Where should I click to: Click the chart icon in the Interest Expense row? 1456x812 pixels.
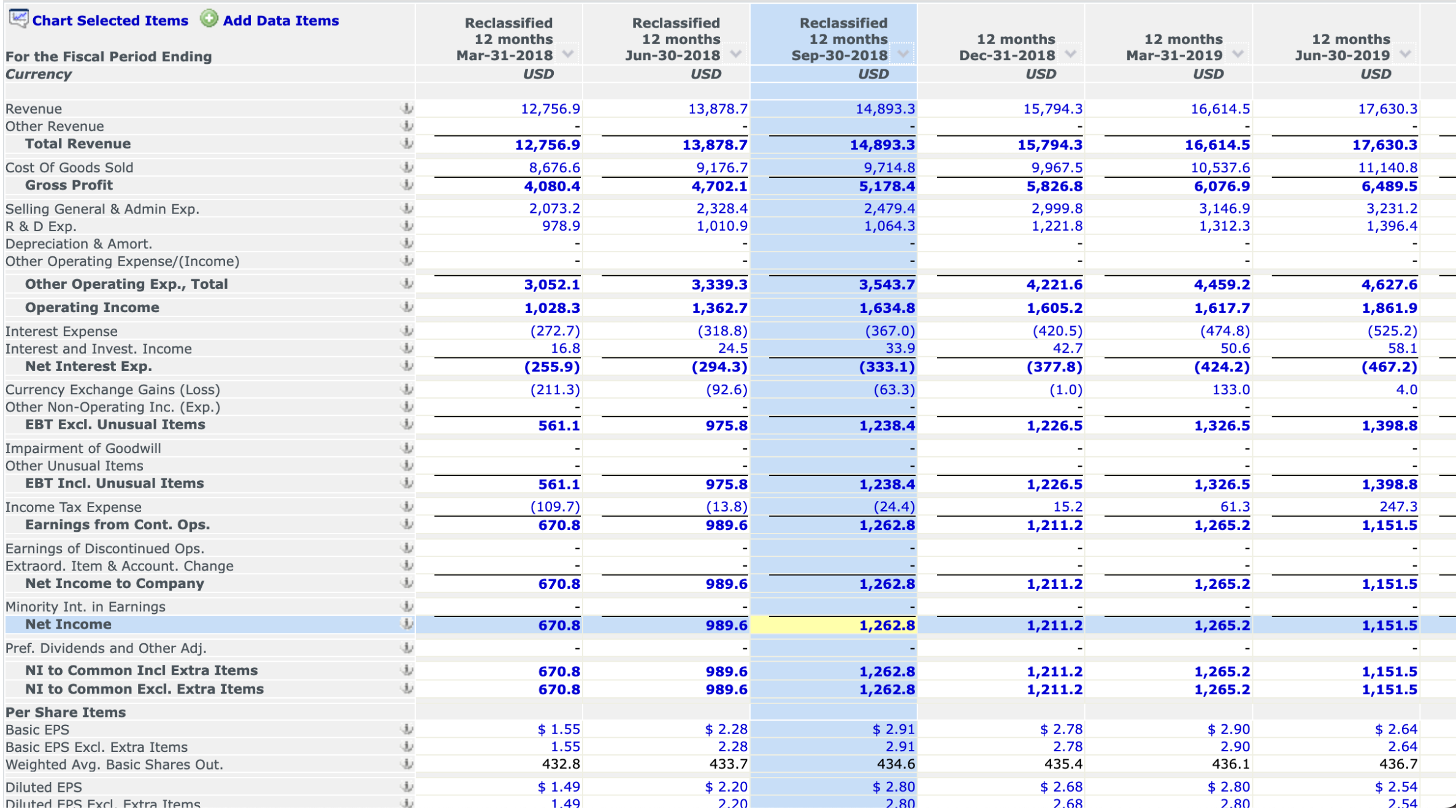[x=406, y=331]
